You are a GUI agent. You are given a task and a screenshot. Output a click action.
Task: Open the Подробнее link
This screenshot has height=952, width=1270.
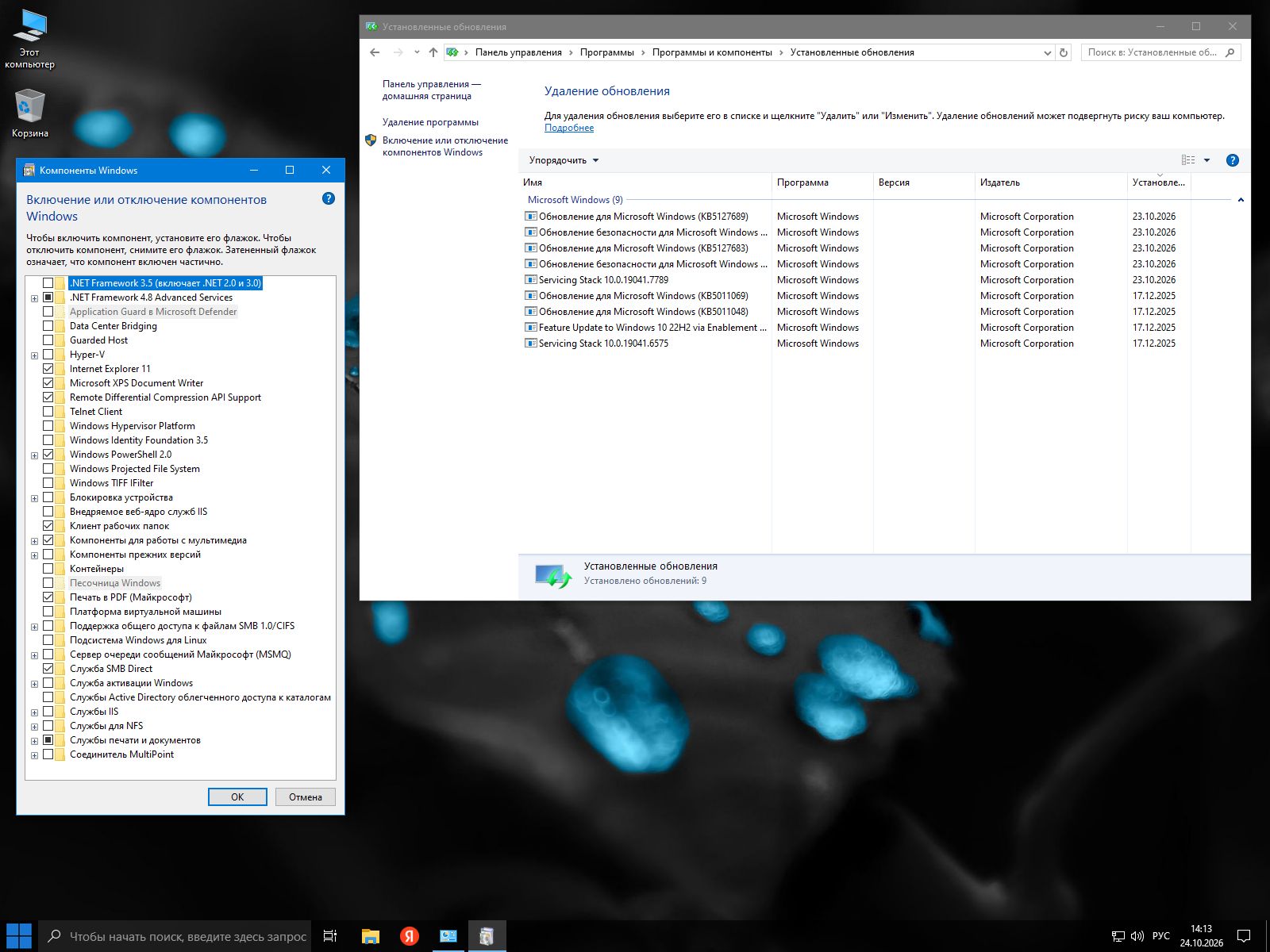(x=569, y=128)
